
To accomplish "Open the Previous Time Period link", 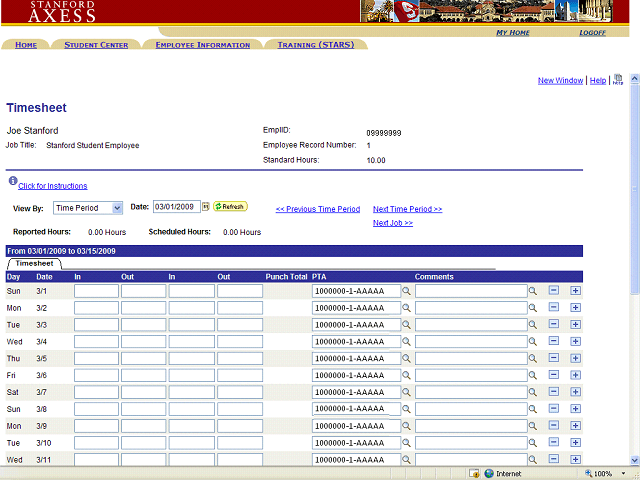I will pos(317,209).
